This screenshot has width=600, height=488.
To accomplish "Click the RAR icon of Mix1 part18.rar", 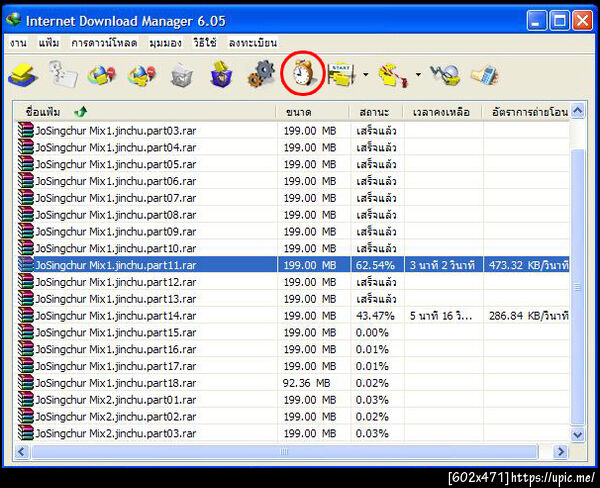I will pyautogui.click(x=26, y=382).
